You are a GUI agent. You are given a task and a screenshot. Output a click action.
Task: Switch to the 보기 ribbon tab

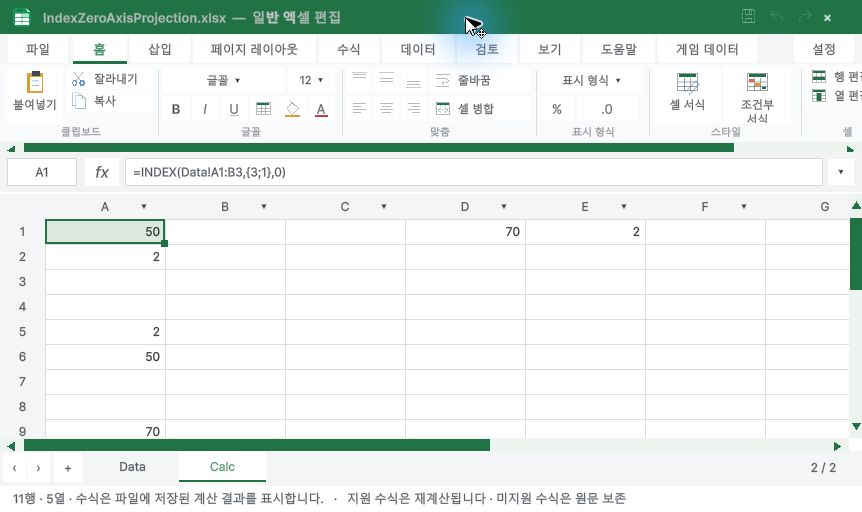pyautogui.click(x=549, y=49)
